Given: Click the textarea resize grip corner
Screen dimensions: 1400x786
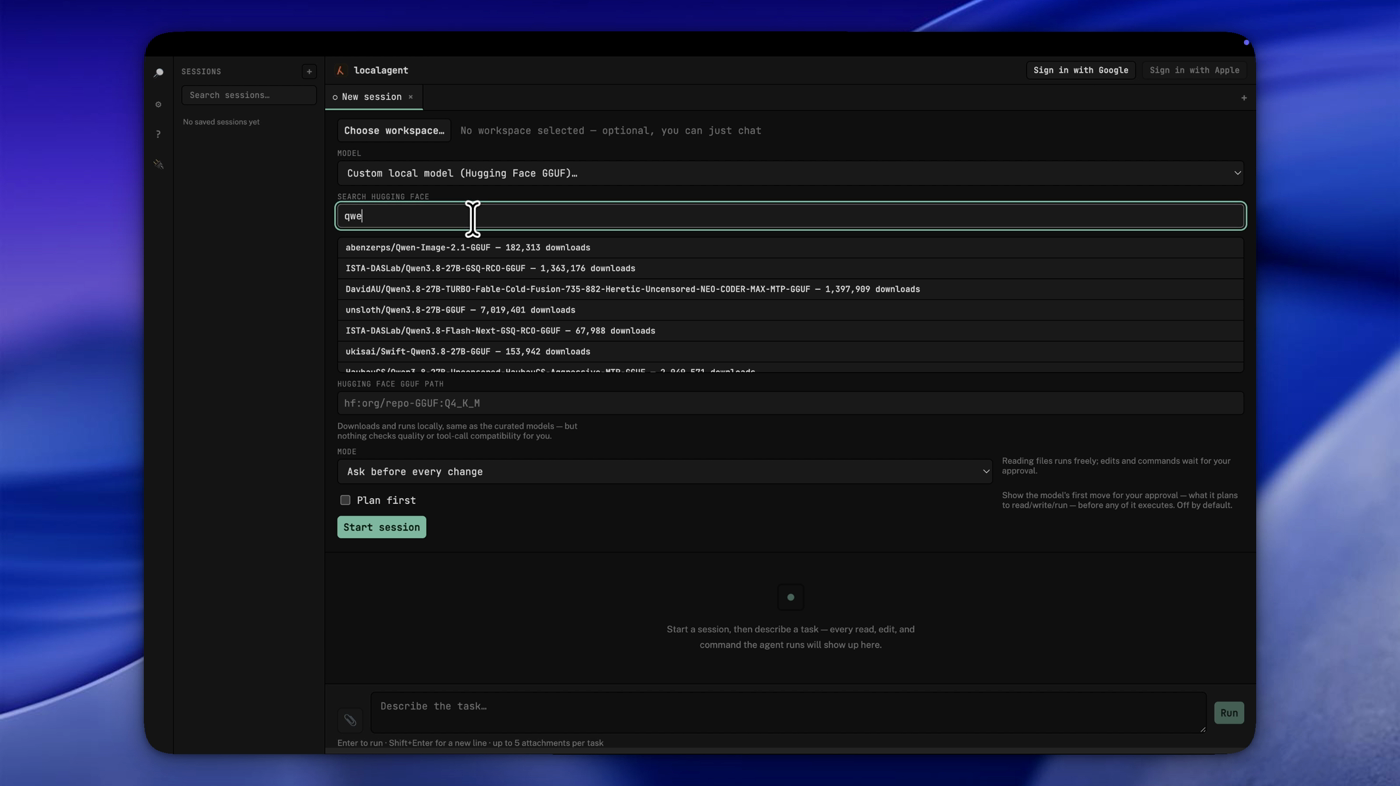Looking at the screenshot, I should click(x=1202, y=729).
